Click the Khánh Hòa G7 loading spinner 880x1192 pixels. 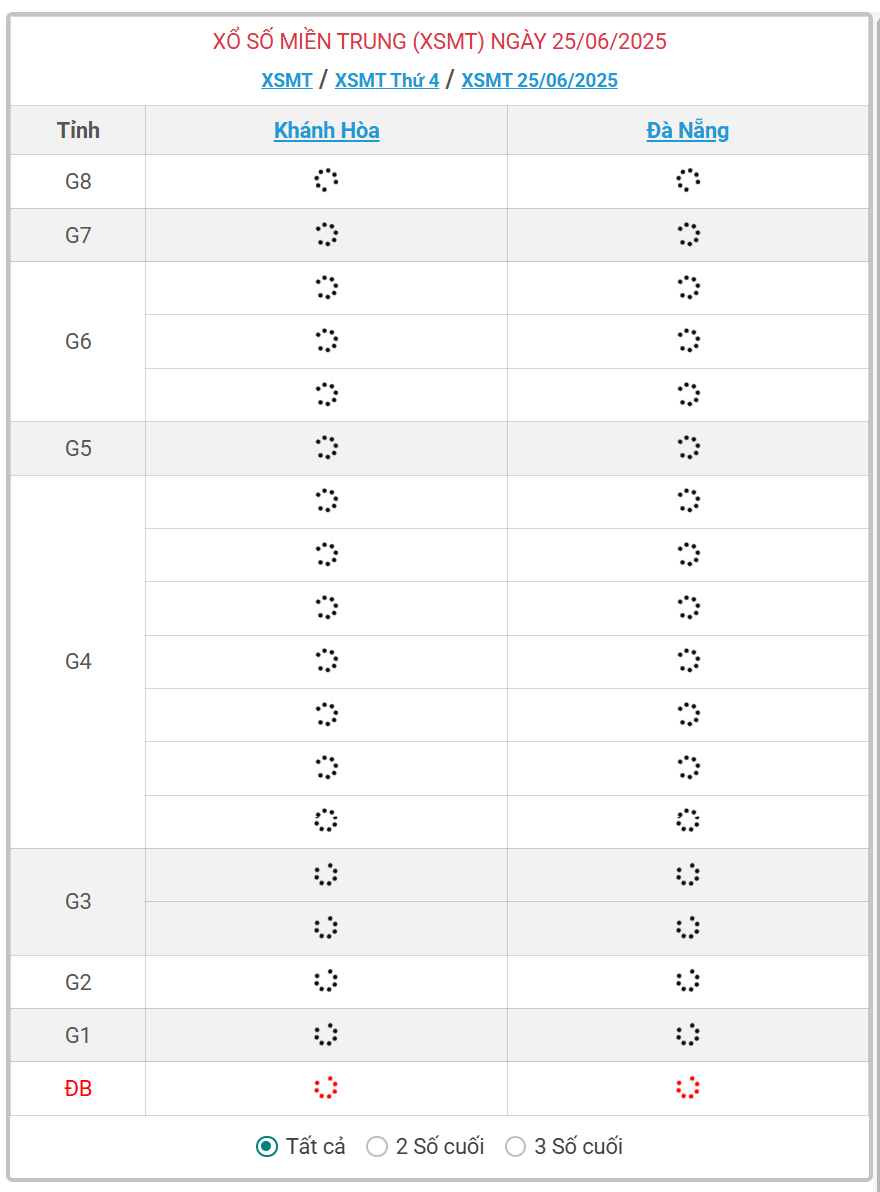coord(326,235)
